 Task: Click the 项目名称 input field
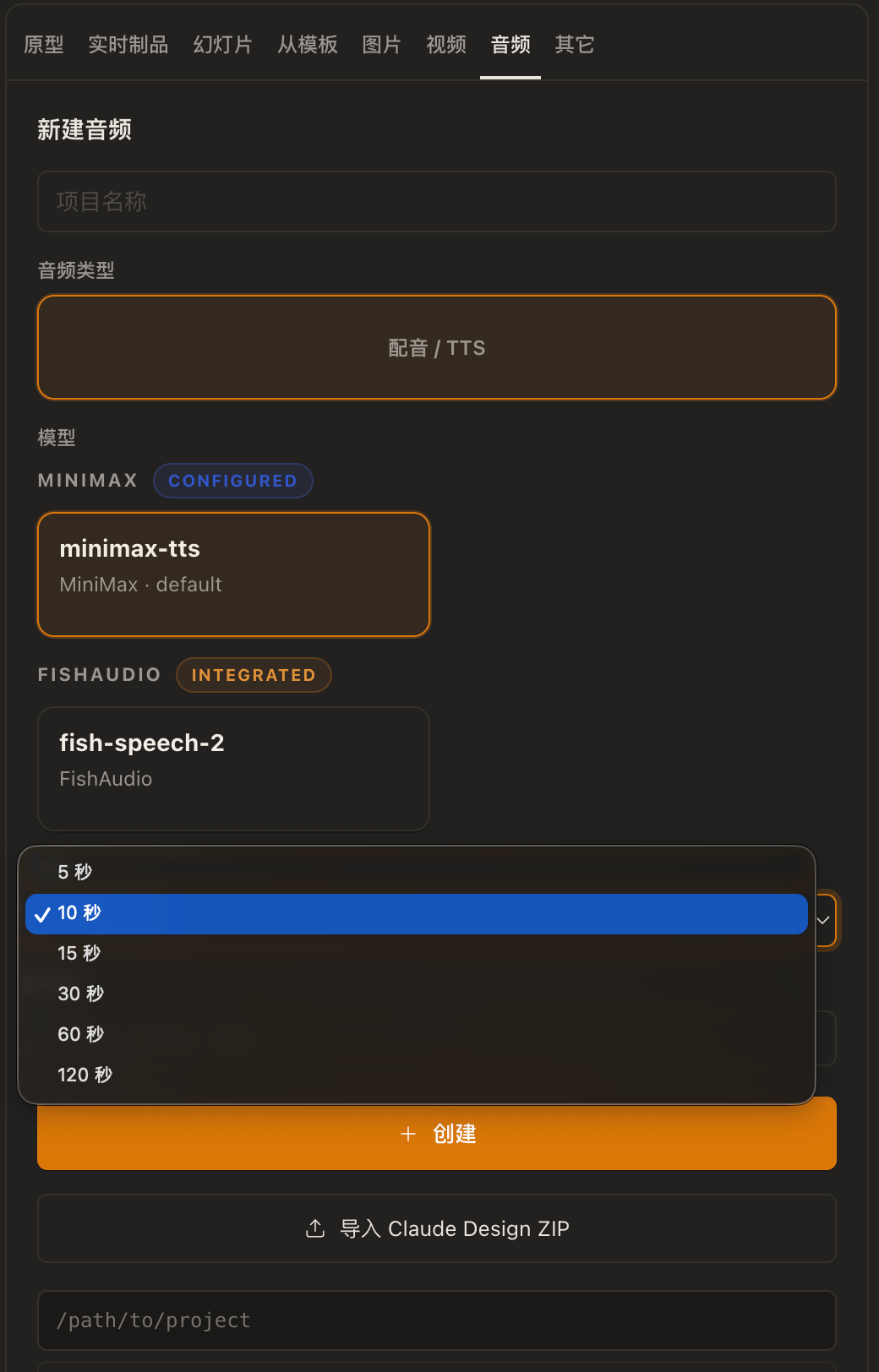(x=437, y=201)
